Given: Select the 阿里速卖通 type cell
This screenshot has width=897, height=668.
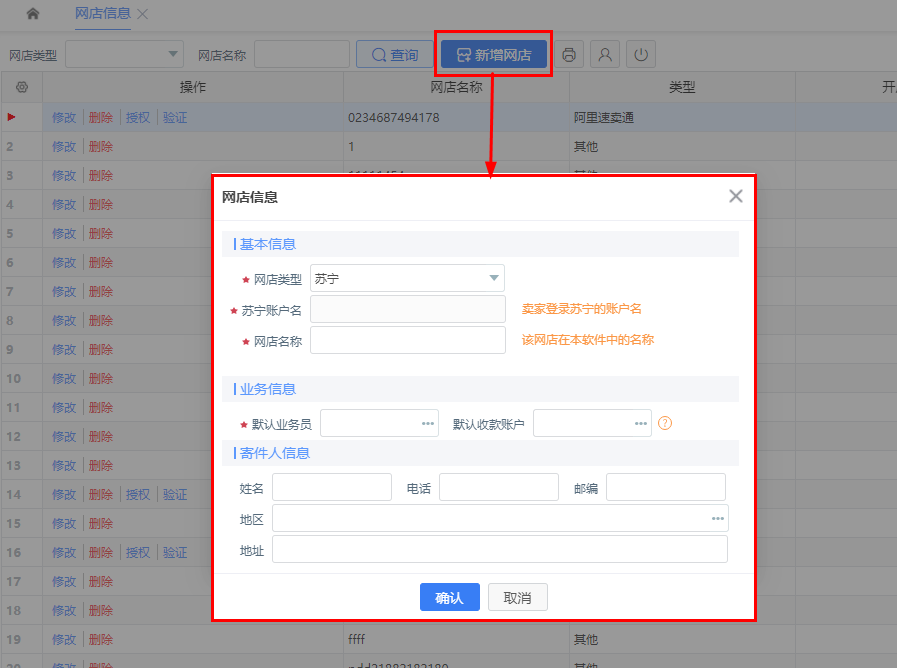Looking at the screenshot, I should coord(682,117).
